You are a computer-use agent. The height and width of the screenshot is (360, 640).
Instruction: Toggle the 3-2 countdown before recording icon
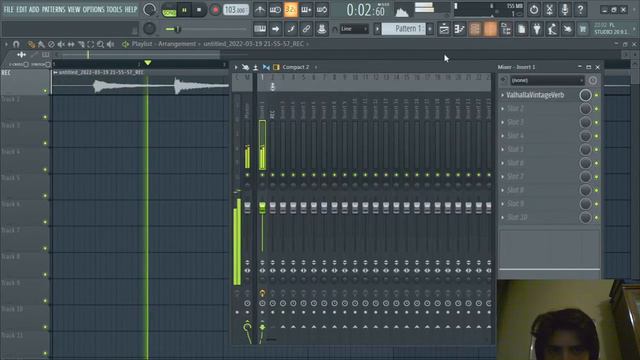[x=291, y=10]
